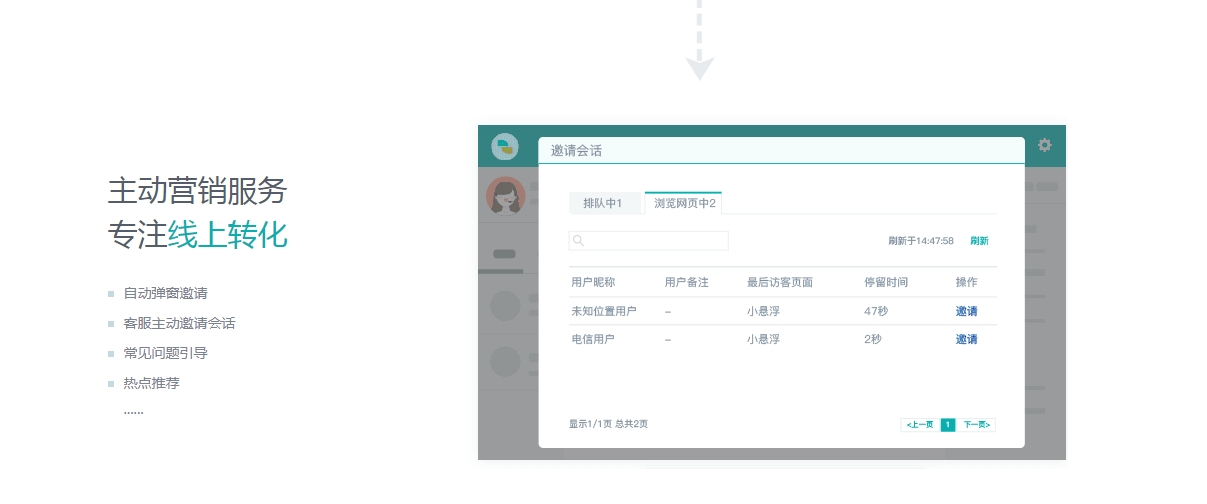
Task: Click the 最后访客页面 column header
Action: click(x=779, y=283)
